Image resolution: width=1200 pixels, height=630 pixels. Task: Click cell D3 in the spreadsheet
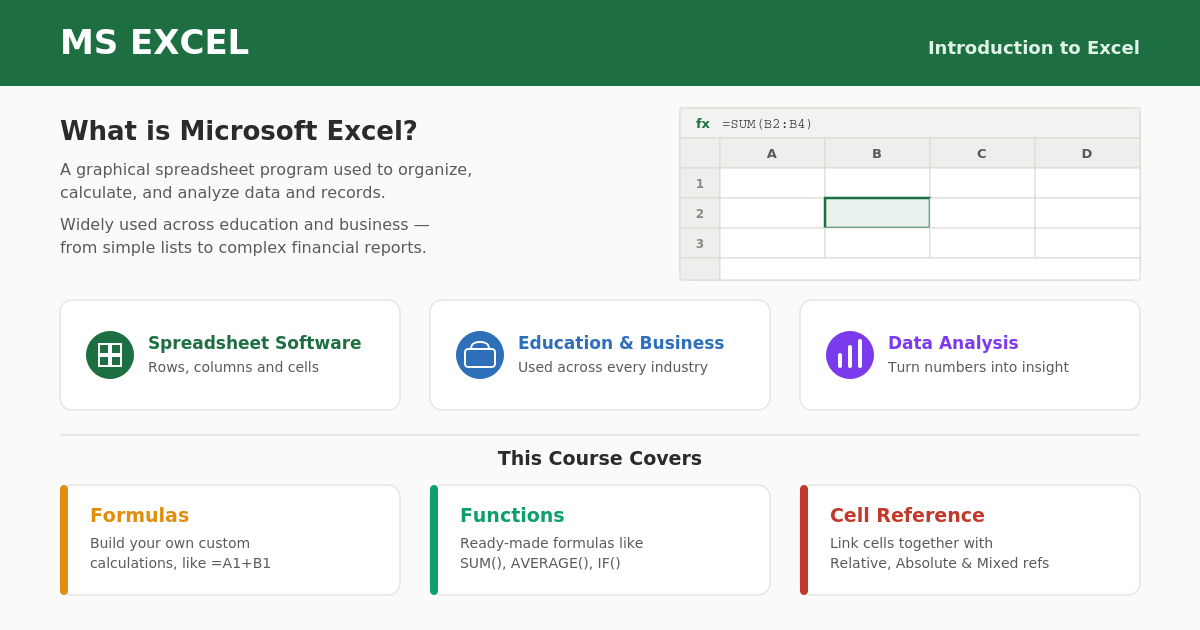coord(1087,243)
